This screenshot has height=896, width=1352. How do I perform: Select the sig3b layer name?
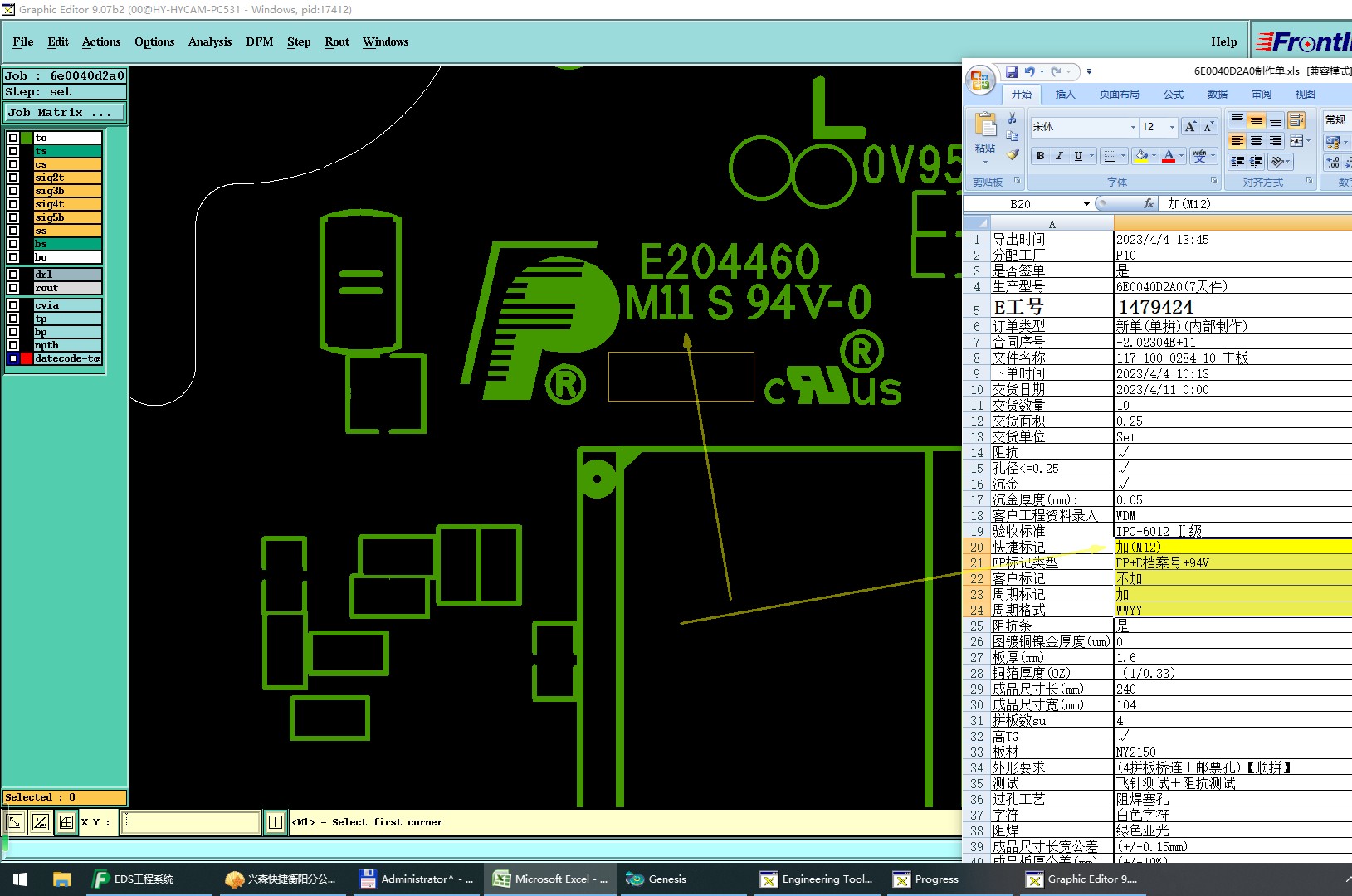pos(67,191)
